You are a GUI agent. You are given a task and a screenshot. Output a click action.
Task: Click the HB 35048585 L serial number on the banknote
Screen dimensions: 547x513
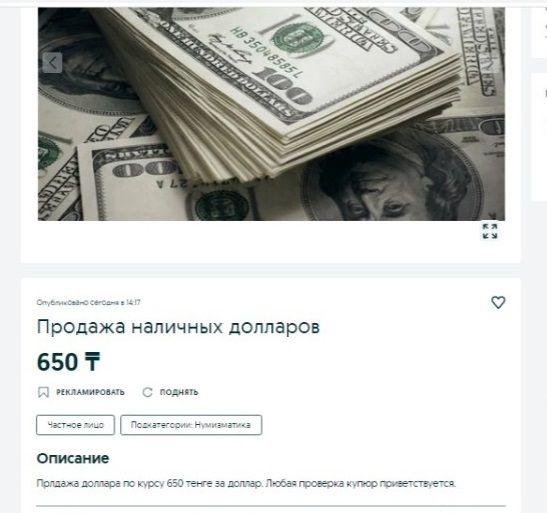267,52
